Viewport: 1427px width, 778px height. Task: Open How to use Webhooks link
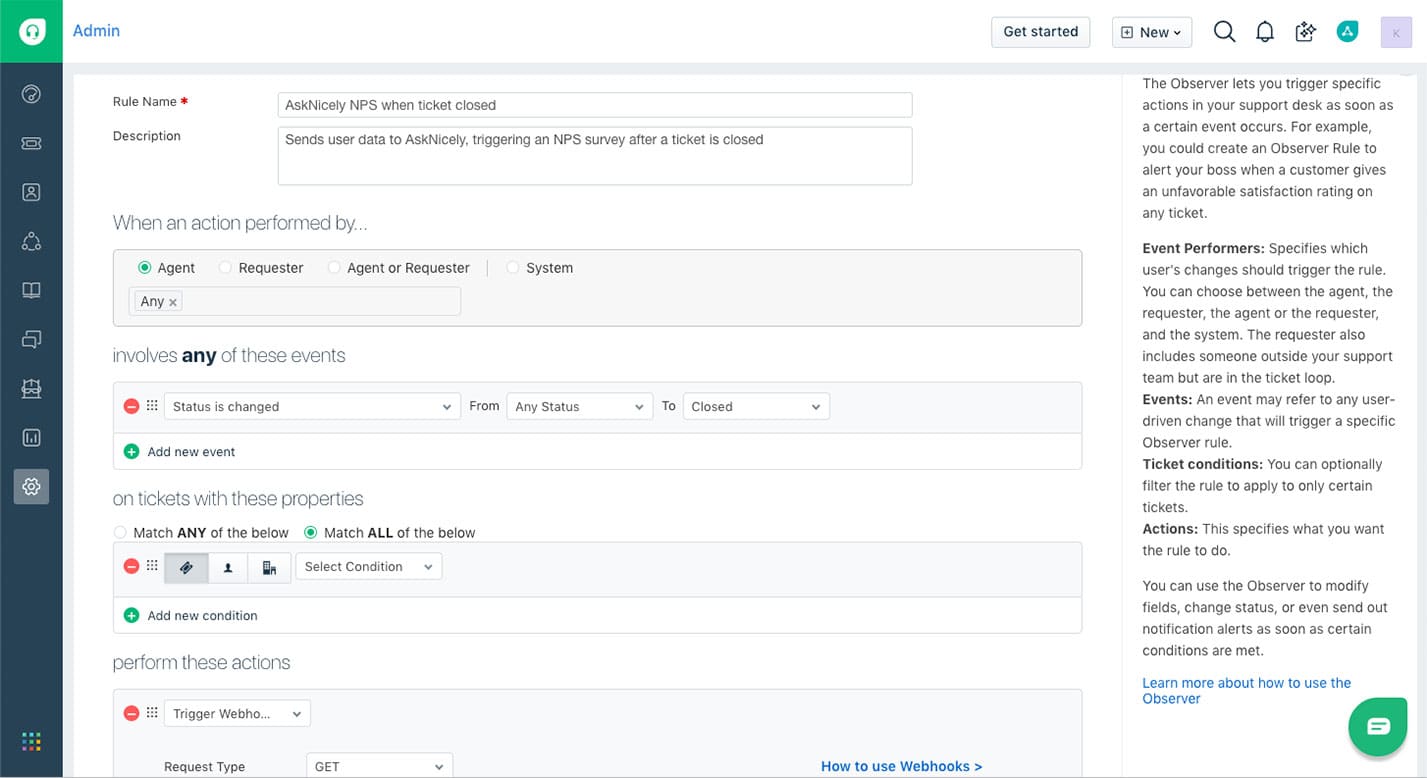coord(901,766)
